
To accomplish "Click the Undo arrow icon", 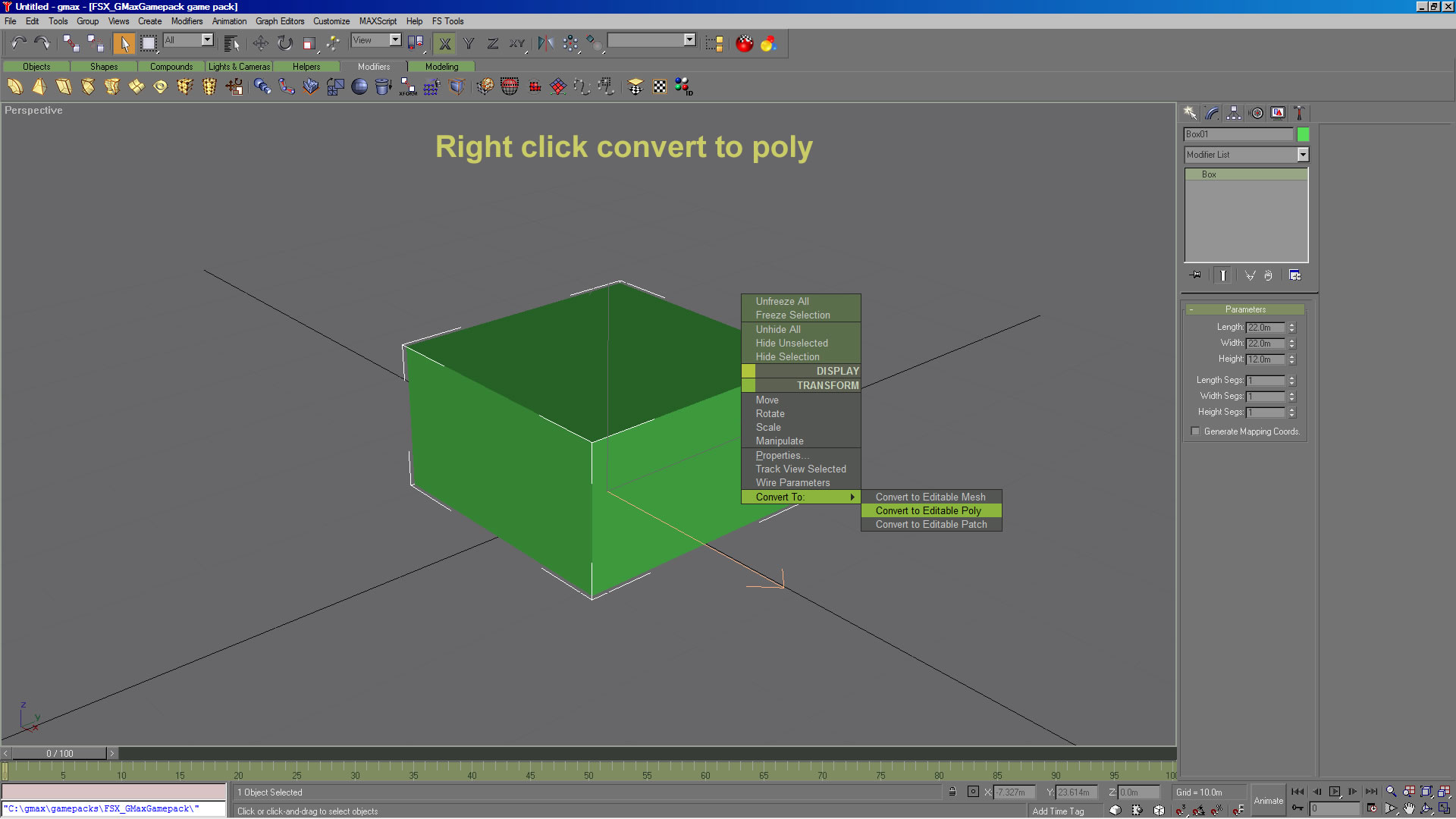I will click(18, 43).
